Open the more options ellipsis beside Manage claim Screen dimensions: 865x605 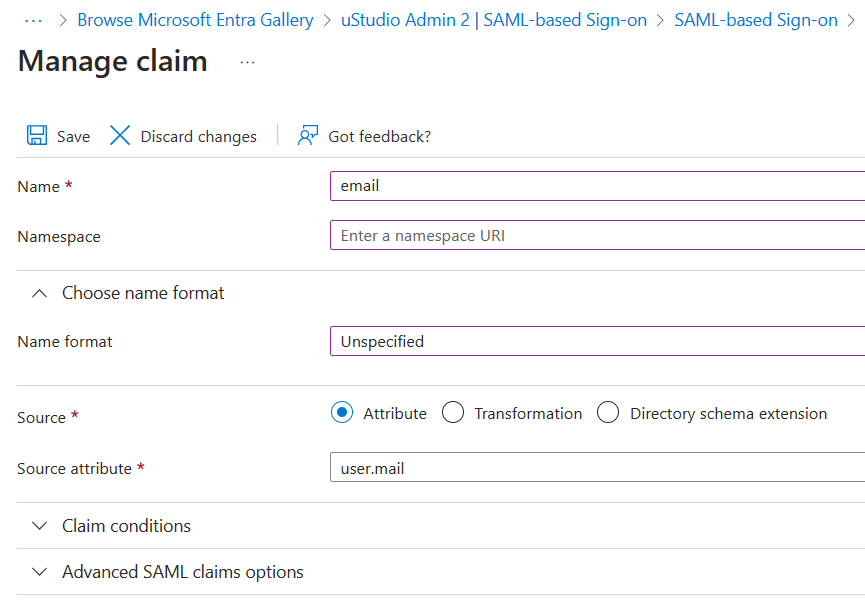[247, 62]
